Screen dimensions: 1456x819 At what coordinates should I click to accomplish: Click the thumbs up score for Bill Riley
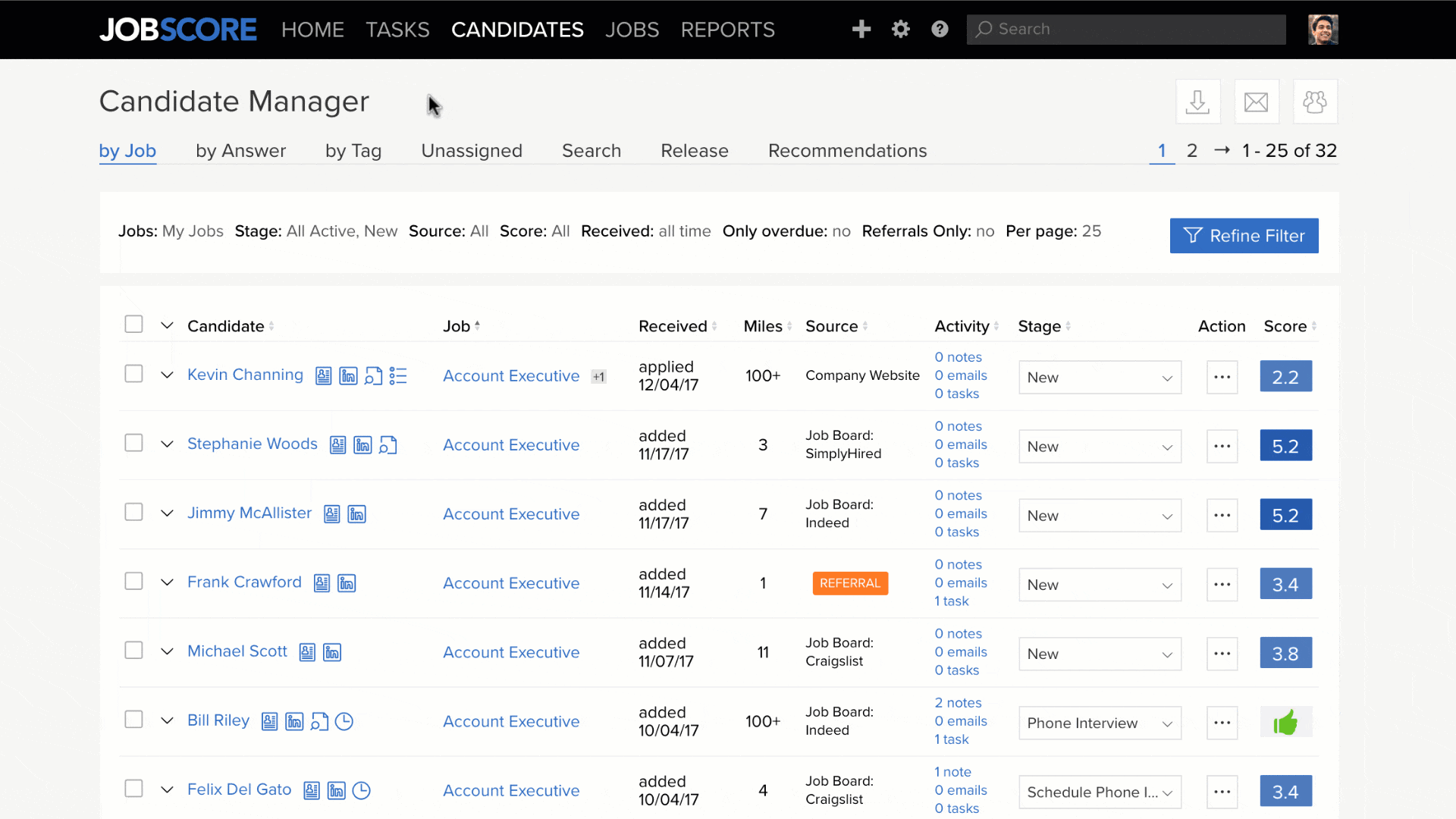(x=1285, y=723)
